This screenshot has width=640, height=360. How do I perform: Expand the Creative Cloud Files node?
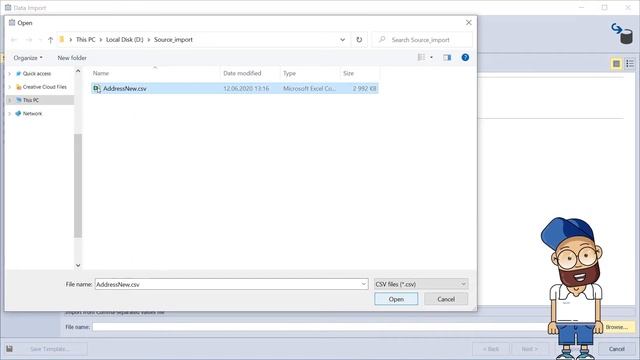10,87
